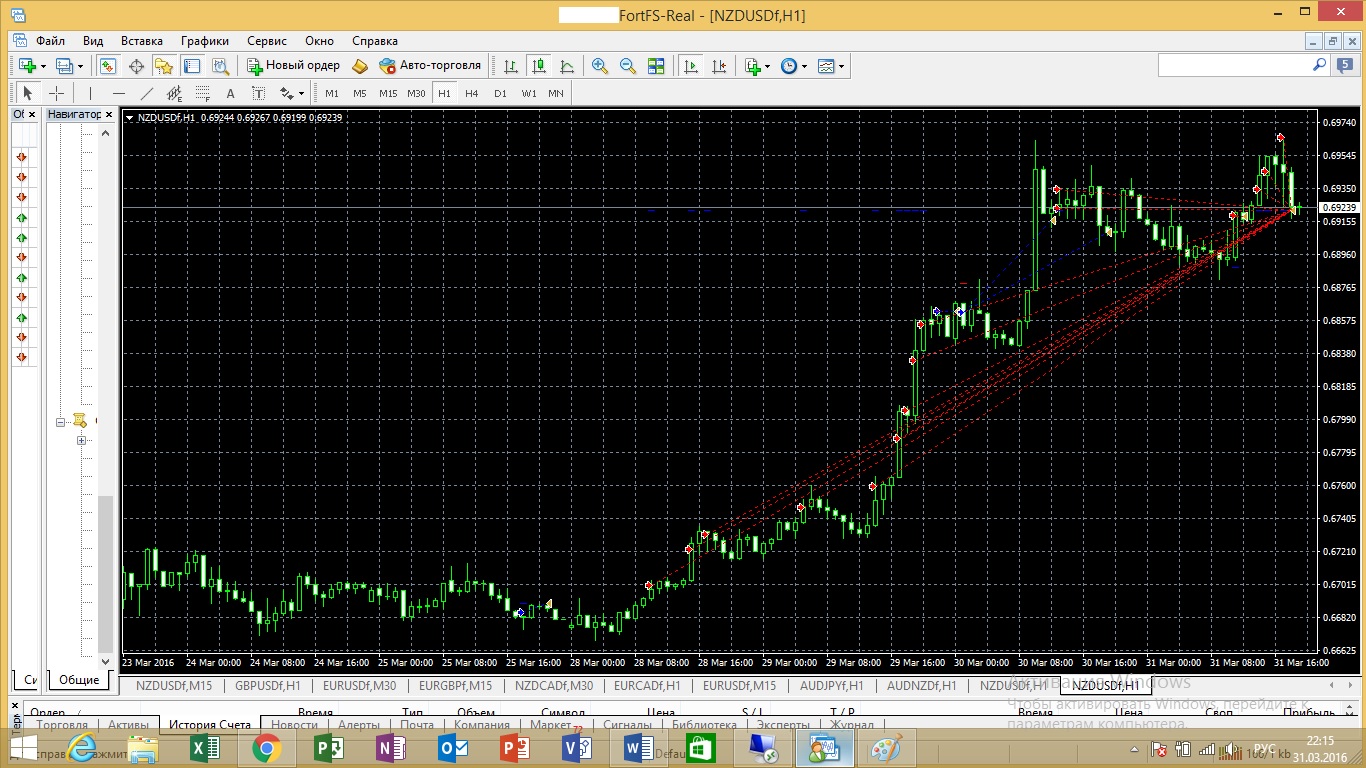Open chart templates dropdown
The width and height of the screenshot is (1366, 768).
coord(831,66)
